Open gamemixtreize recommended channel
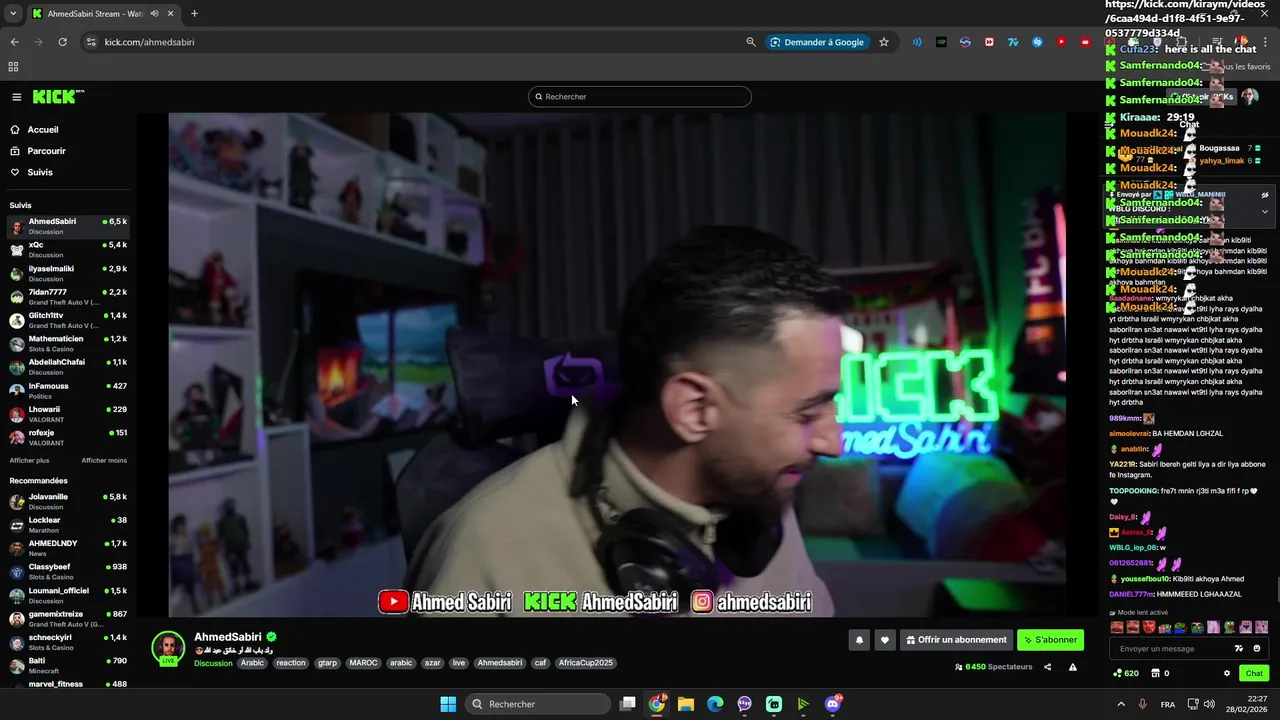 (68, 619)
